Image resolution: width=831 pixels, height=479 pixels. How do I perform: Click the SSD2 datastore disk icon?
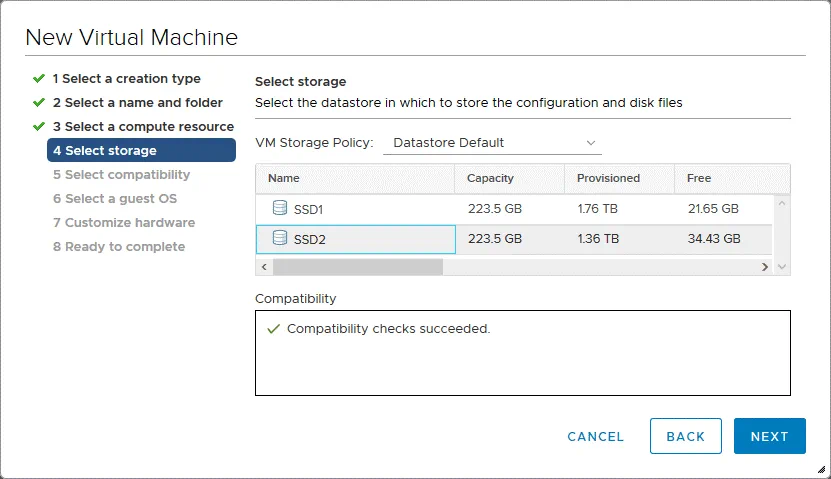[x=279, y=239]
